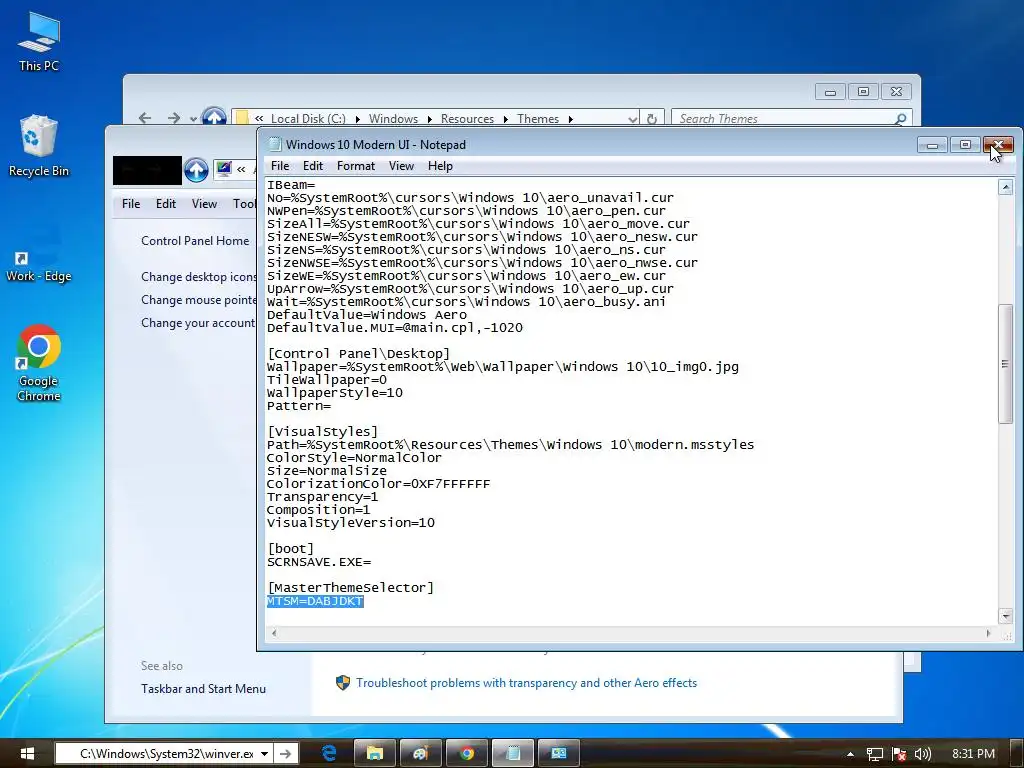
Task: Click Notepad horizontal scrollbar left arrow
Action: pyautogui.click(x=274, y=633)
